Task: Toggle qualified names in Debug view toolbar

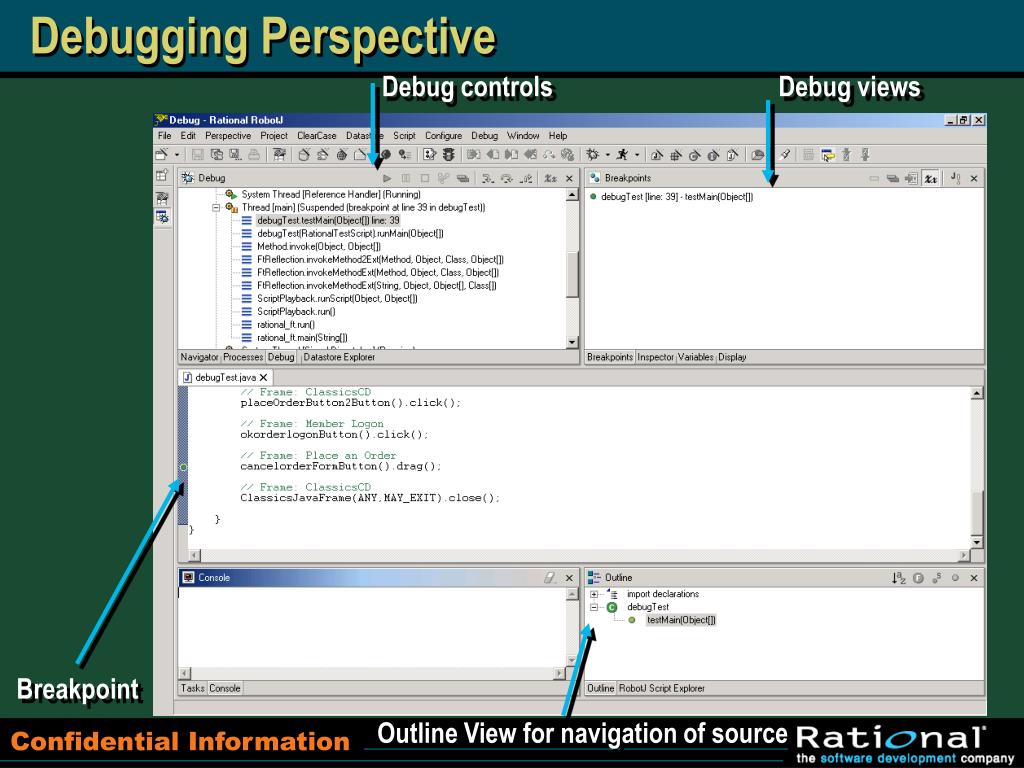Action: [551, 178]
